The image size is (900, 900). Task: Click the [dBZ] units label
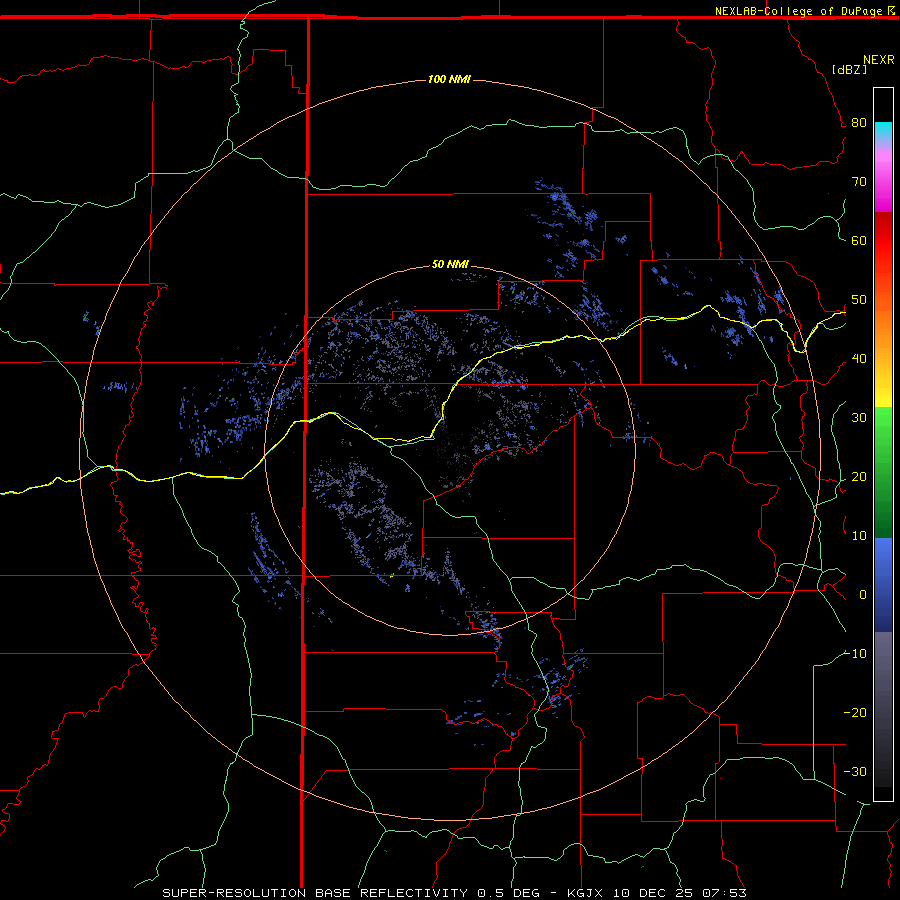849,69
